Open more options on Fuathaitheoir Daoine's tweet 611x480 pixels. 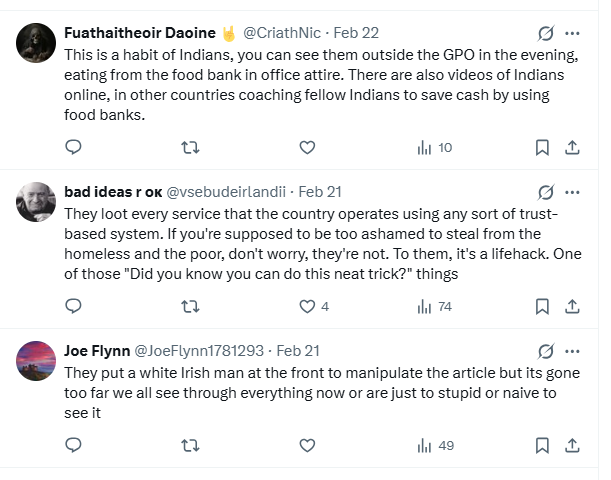pos(572,33)
